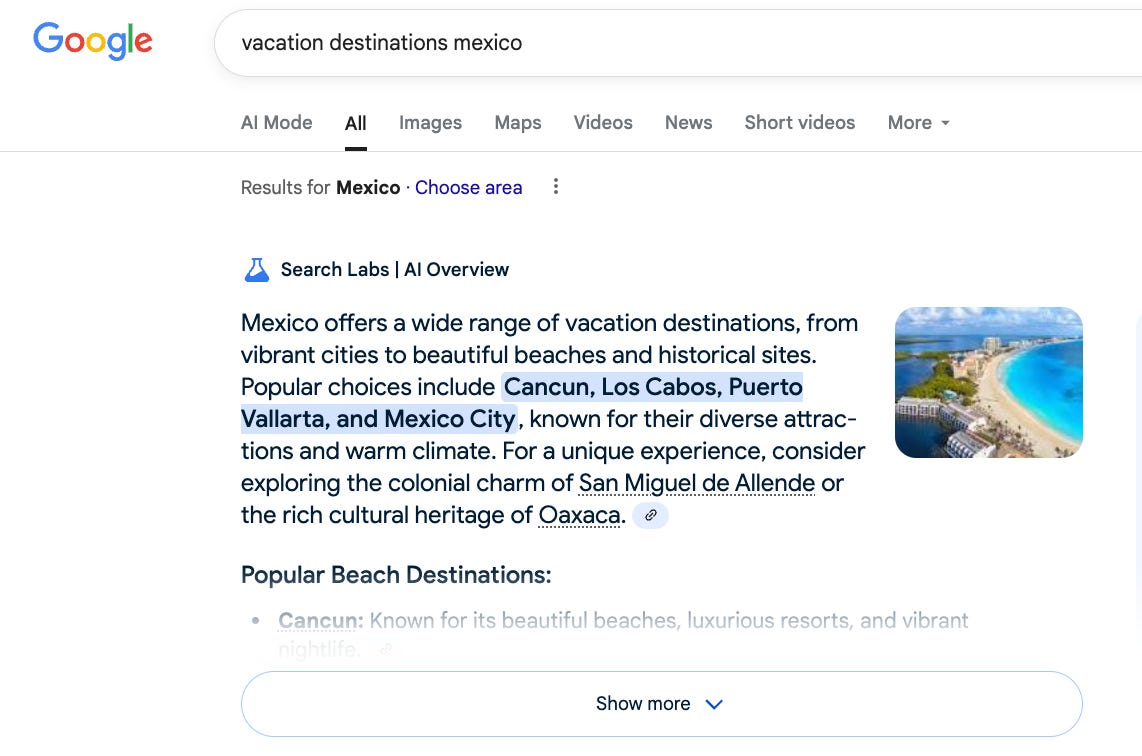Click the Search Labs | AI Overview heading
The image size is (1142, 756).
(395, 269)
